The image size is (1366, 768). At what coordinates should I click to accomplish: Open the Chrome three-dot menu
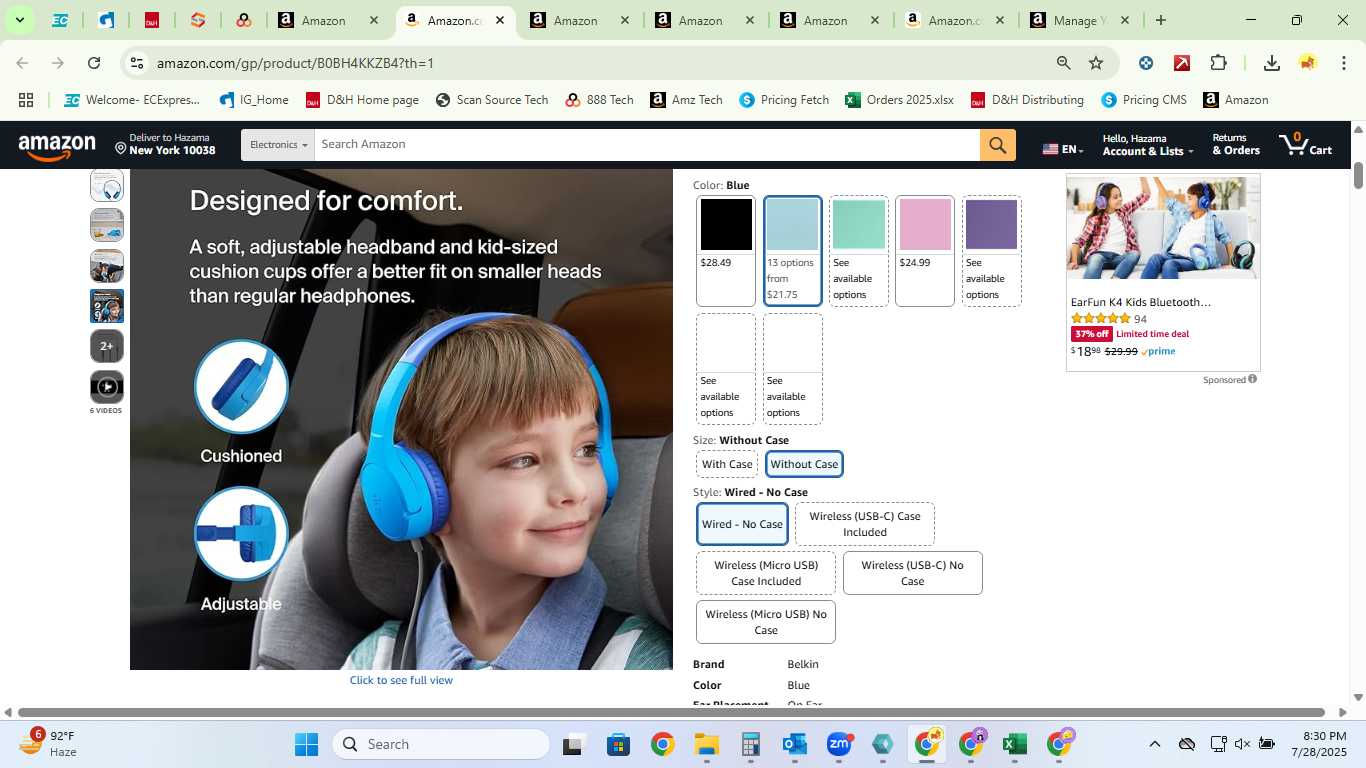pyautogui.click(x=1343, y=63)
